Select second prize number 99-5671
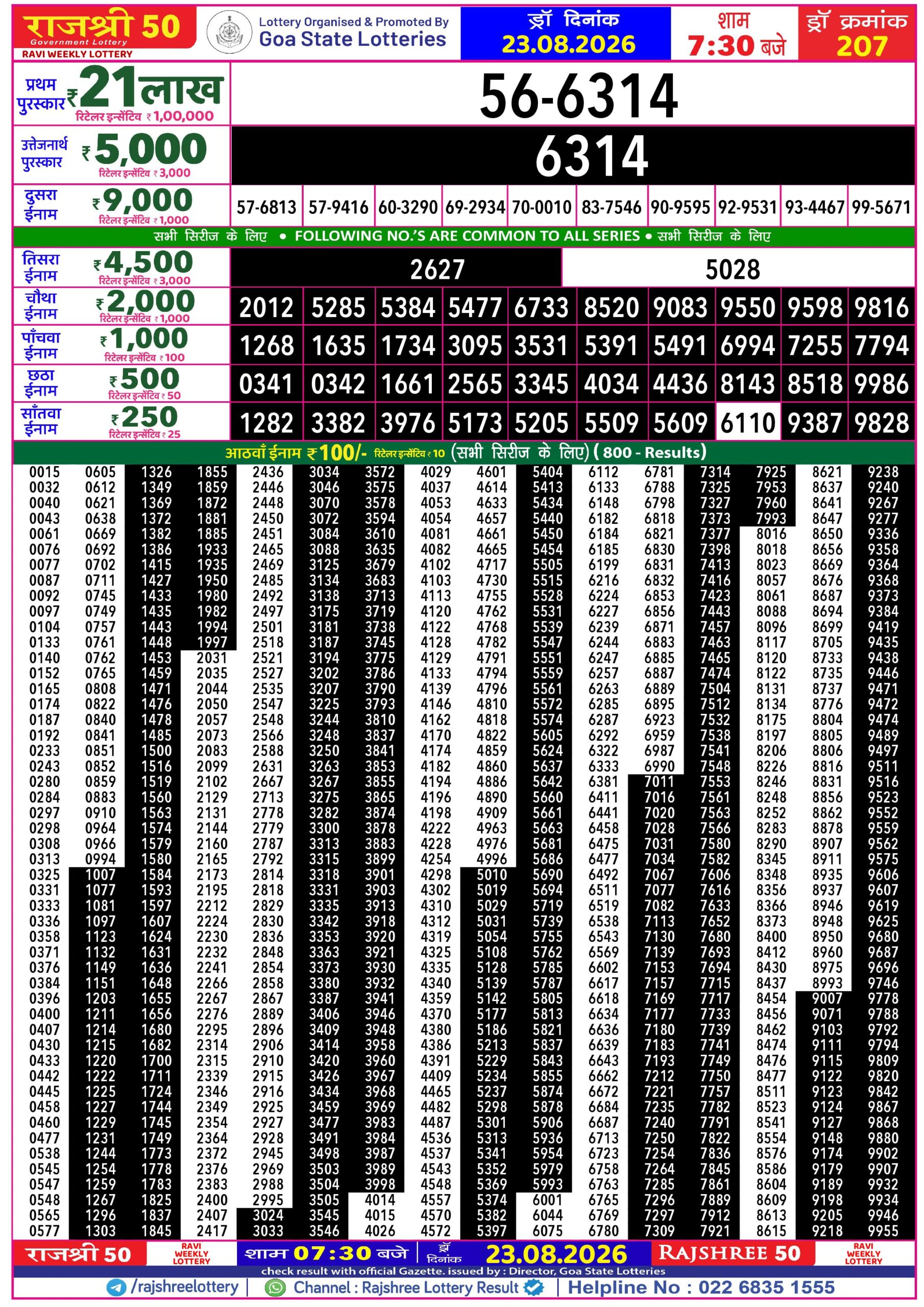This screenshot has width=924, height=1307. [x=881, y=207]
